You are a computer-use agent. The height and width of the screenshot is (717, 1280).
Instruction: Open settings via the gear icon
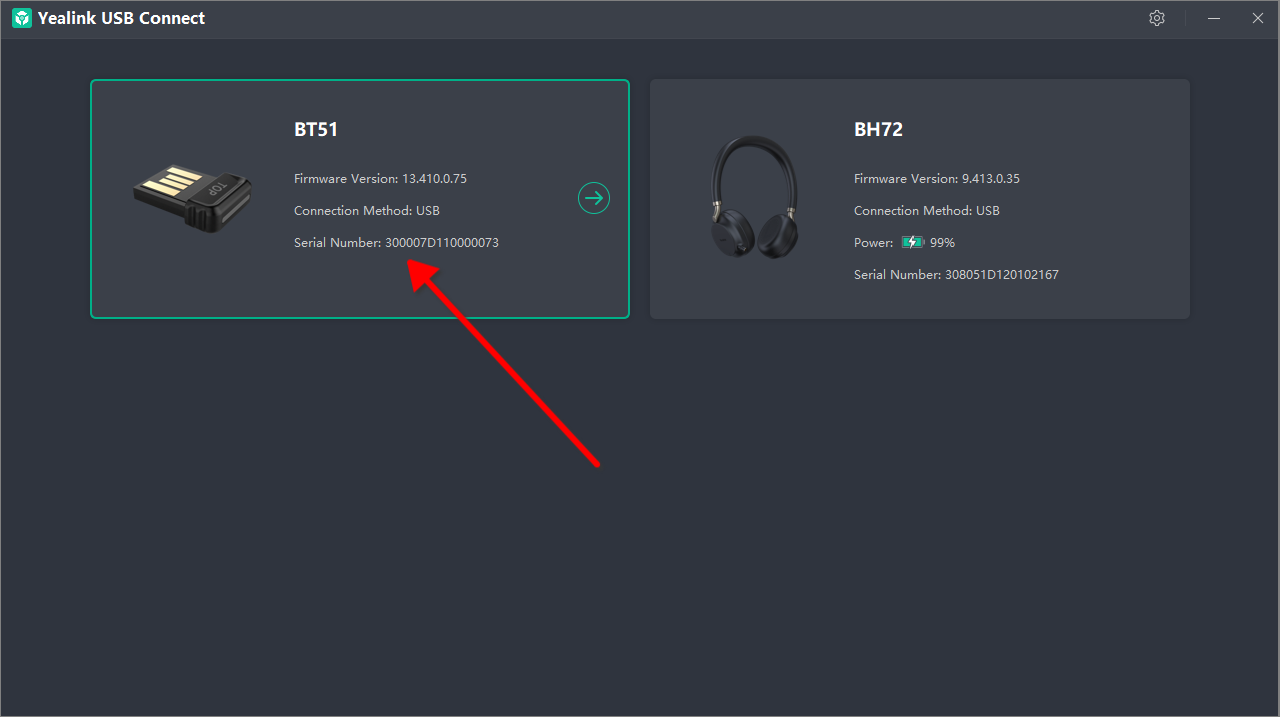(1157, 18)
